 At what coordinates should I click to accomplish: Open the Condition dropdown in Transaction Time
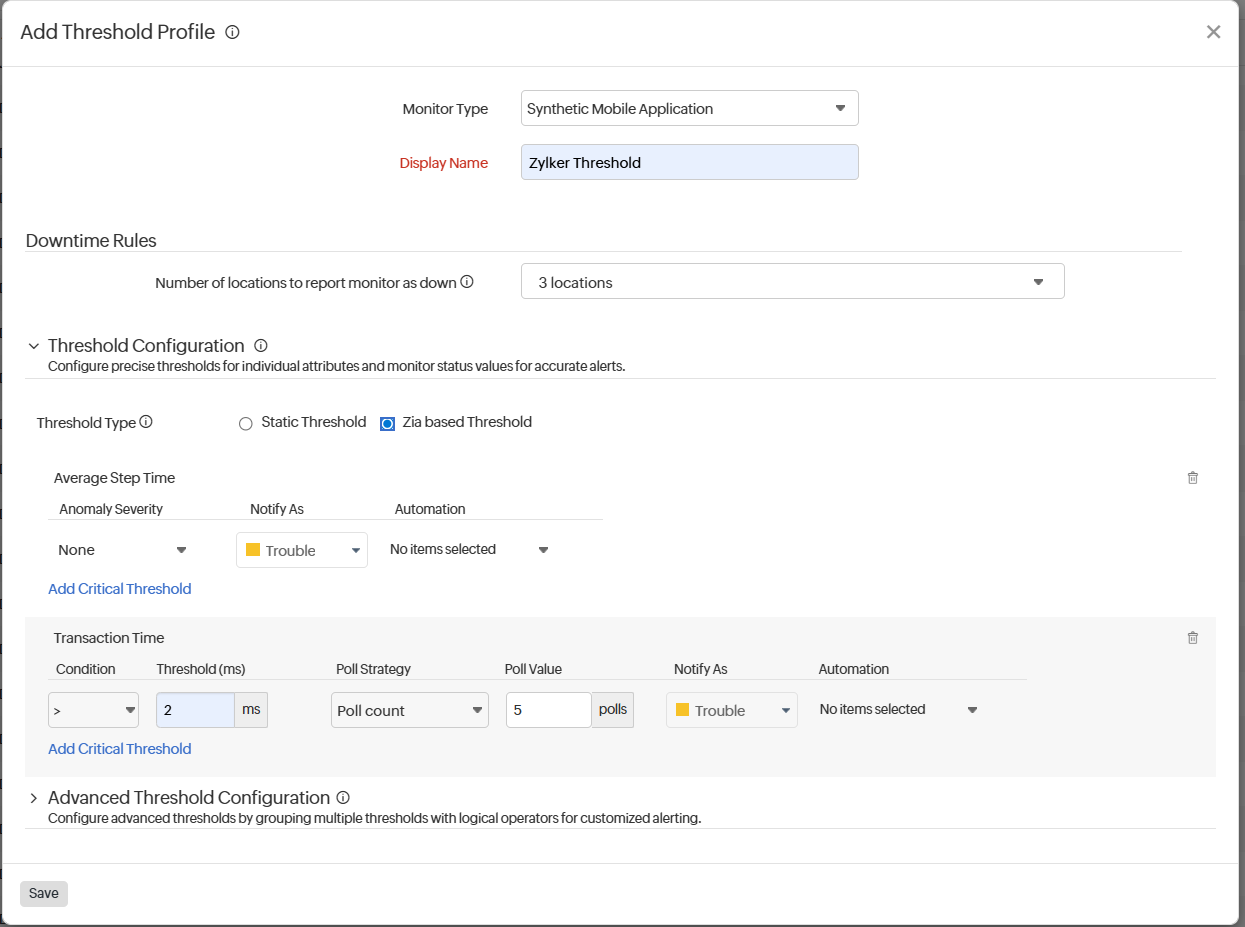pyautogui.click(x=93, y=709)
